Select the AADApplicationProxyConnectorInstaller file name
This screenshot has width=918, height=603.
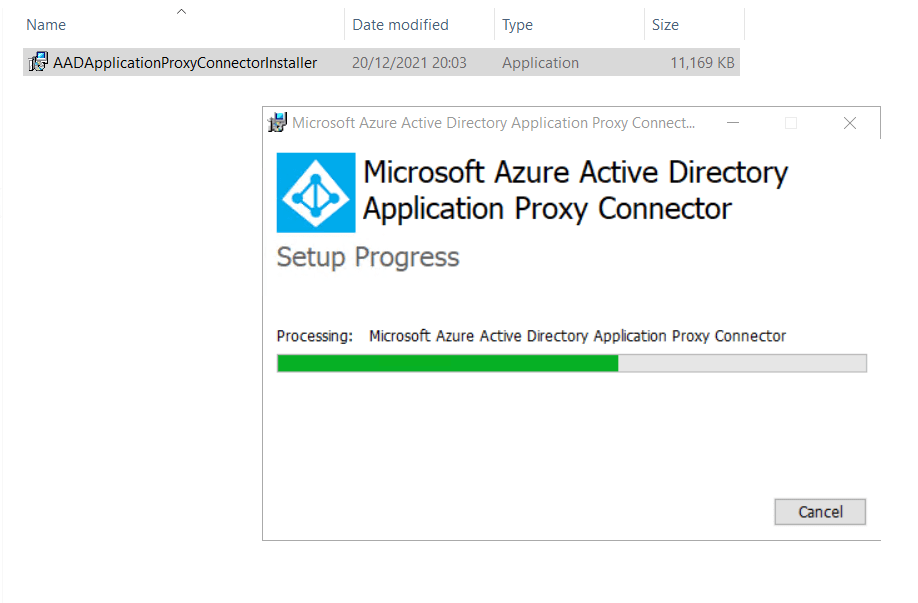pos(185,63)
